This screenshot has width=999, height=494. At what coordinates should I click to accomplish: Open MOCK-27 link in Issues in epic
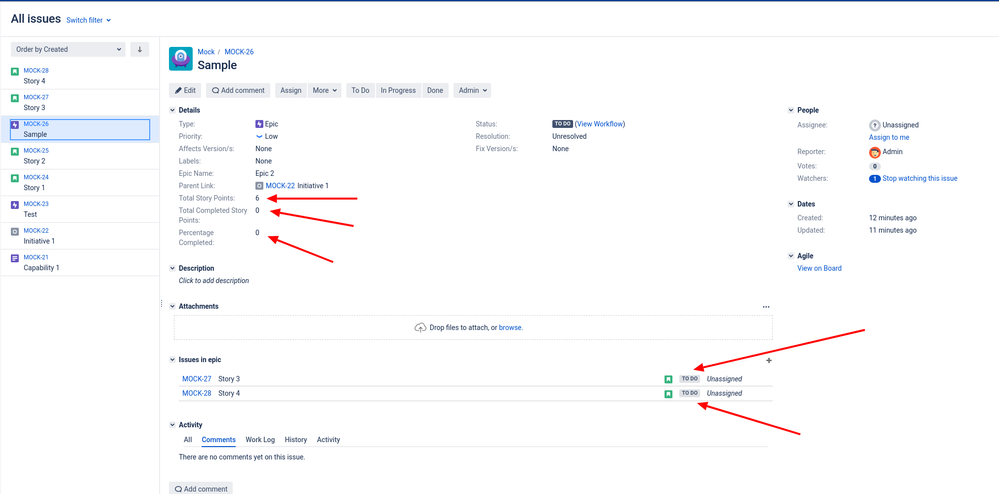197,379
